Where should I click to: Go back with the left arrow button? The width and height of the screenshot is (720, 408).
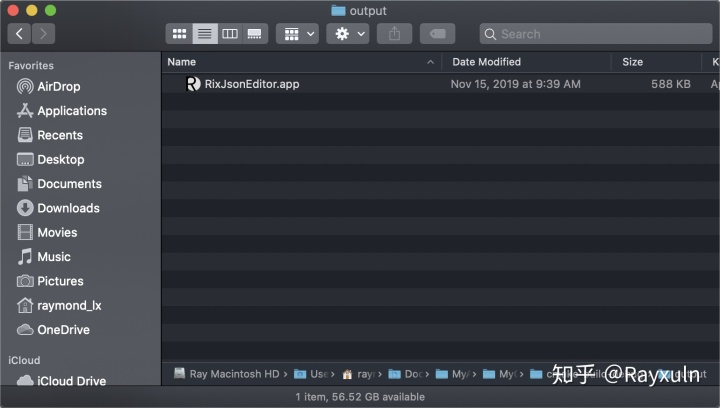19,34
